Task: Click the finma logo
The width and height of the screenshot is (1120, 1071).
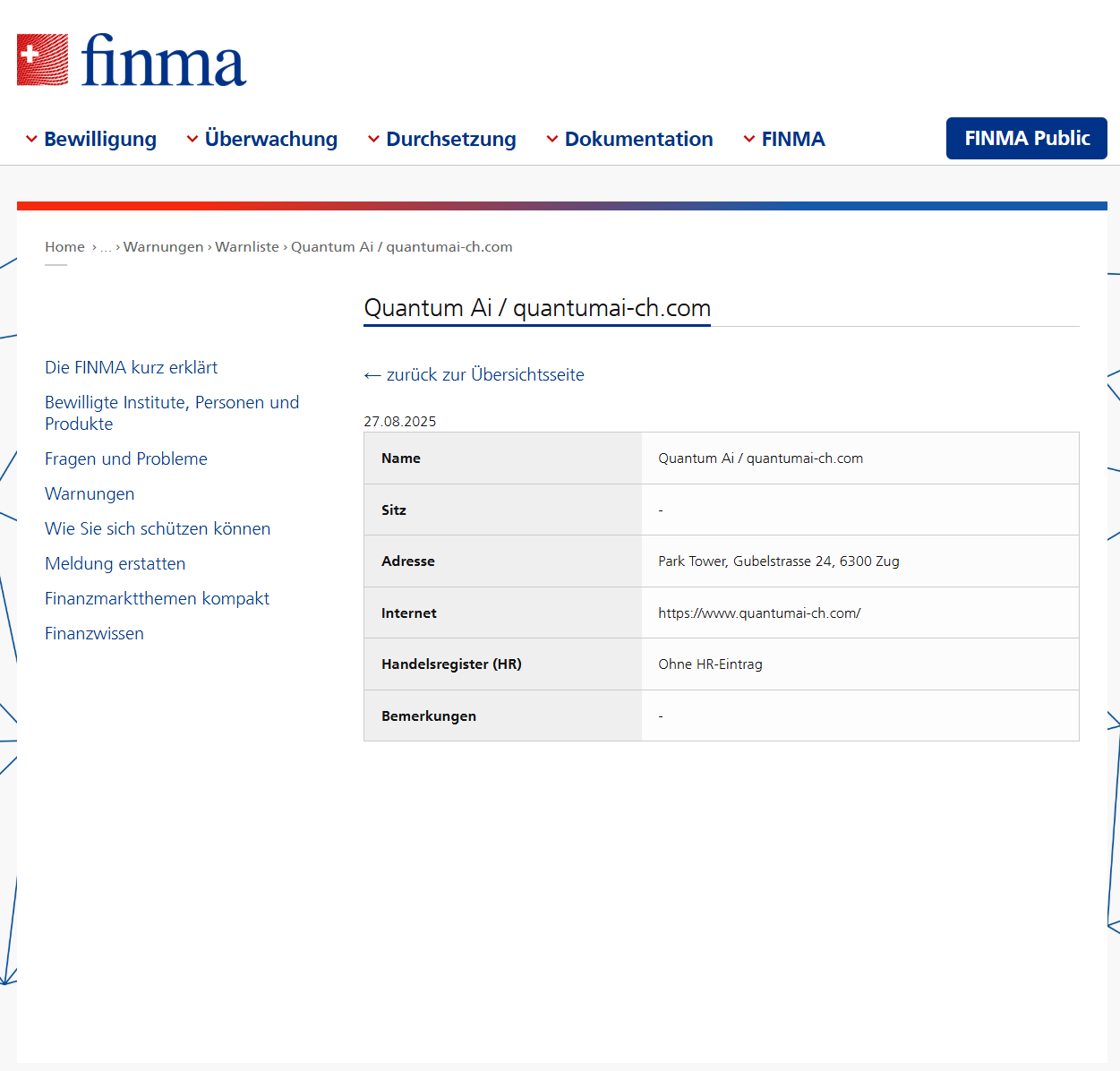Action: pos(132,60)
